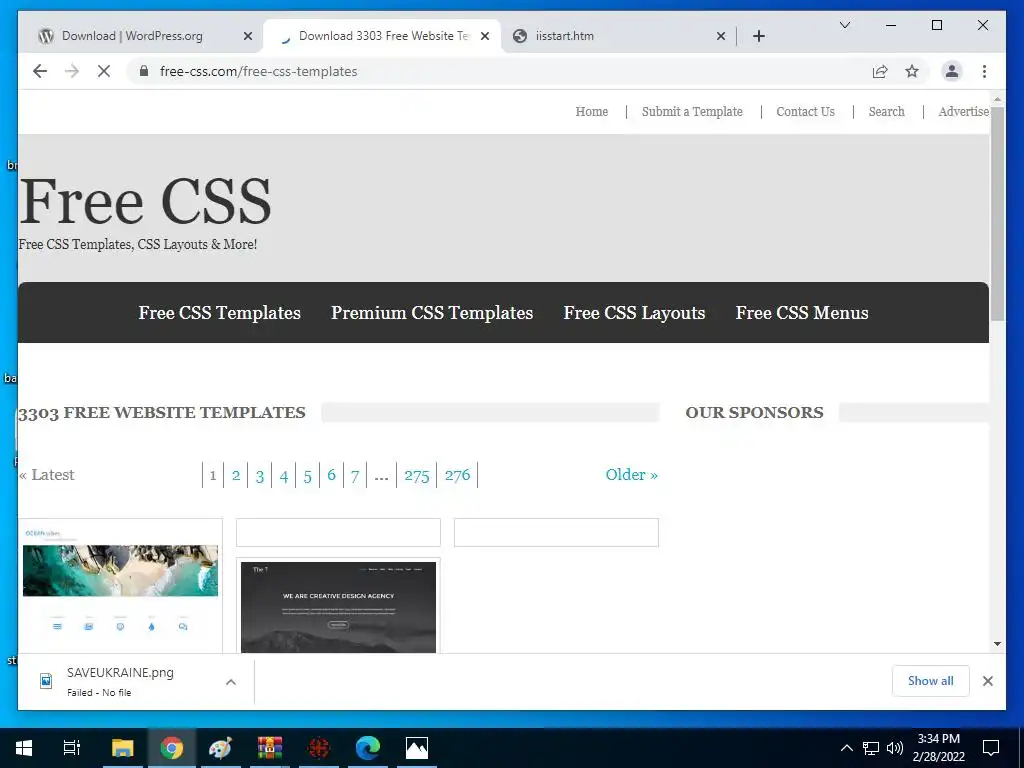Jump to pagination page 275
The height and width of the screenshot is (768, 1024).
point(417,475)
